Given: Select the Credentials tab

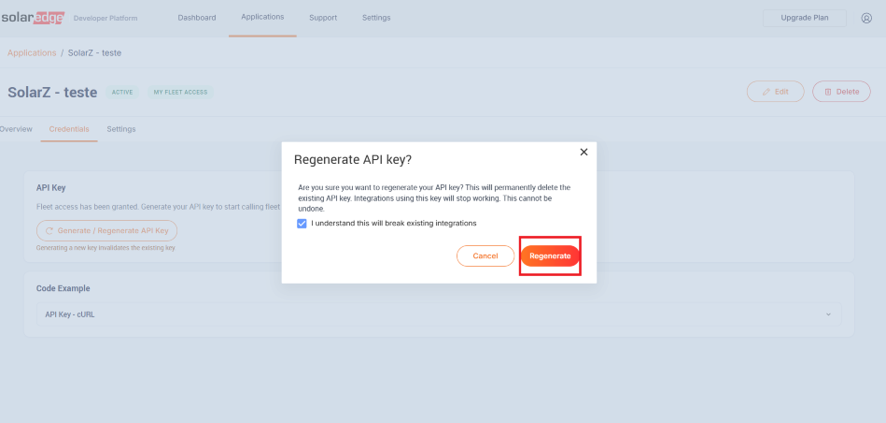Looking at the screenshot, I should click(x=69, y=129).
